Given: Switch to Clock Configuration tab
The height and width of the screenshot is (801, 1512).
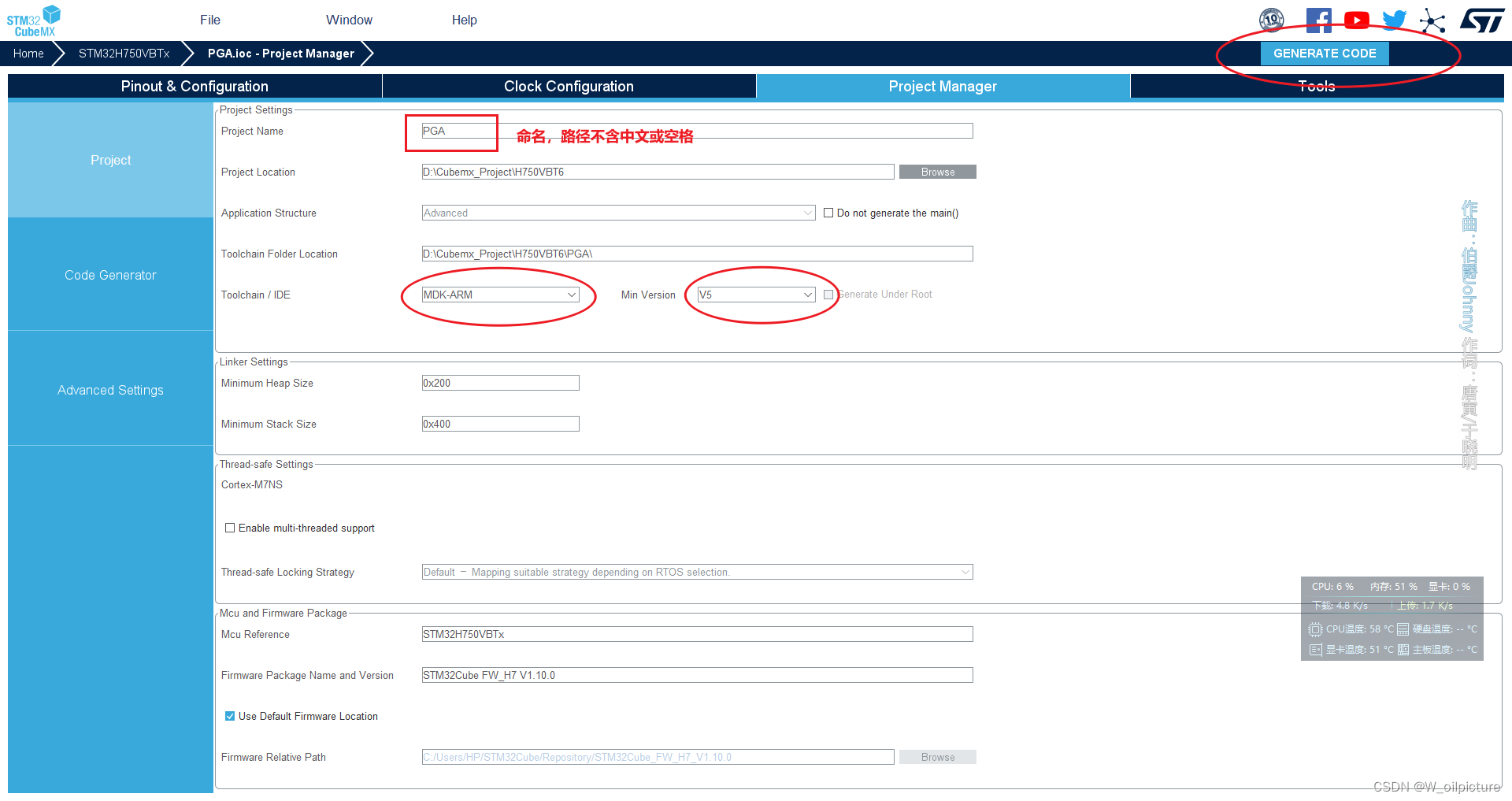Looking at the screenshot, I should (569, 86).
